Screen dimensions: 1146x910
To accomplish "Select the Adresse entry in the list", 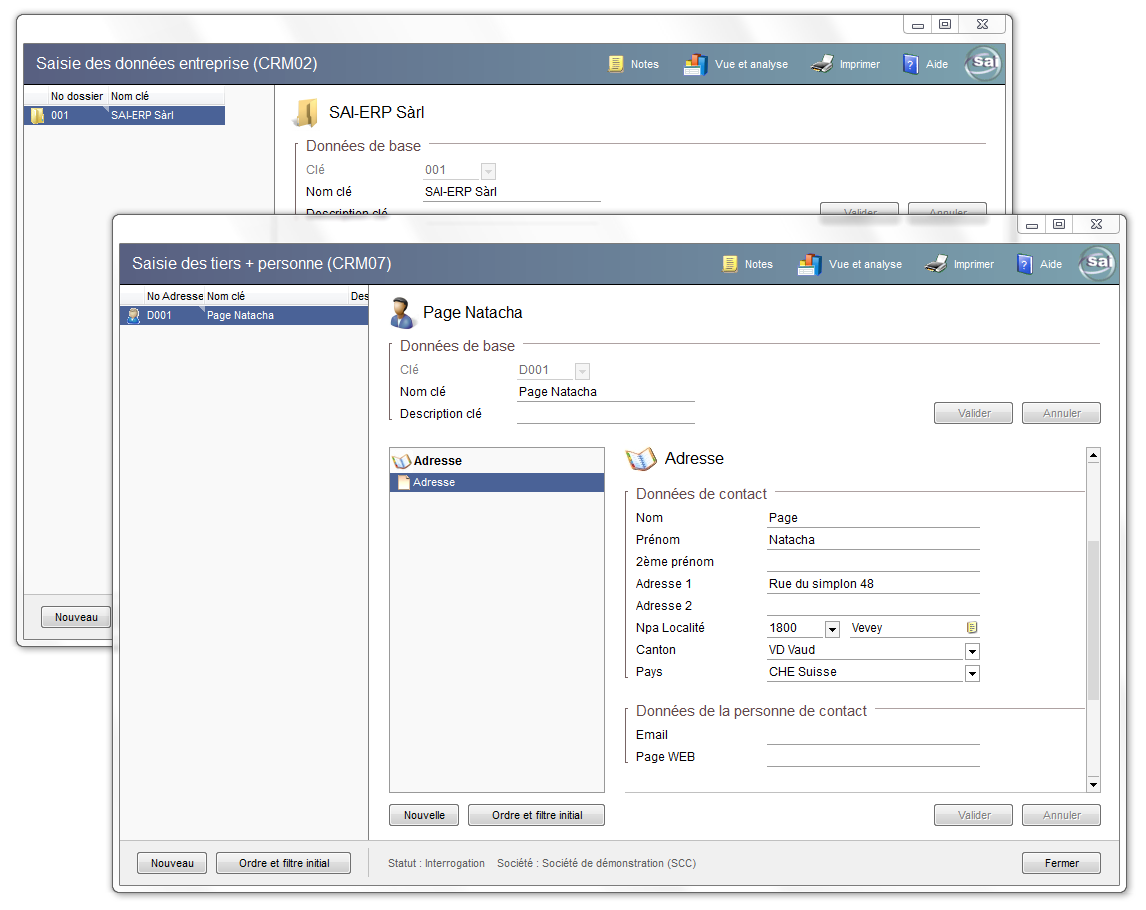I will (x=497, y=483).
